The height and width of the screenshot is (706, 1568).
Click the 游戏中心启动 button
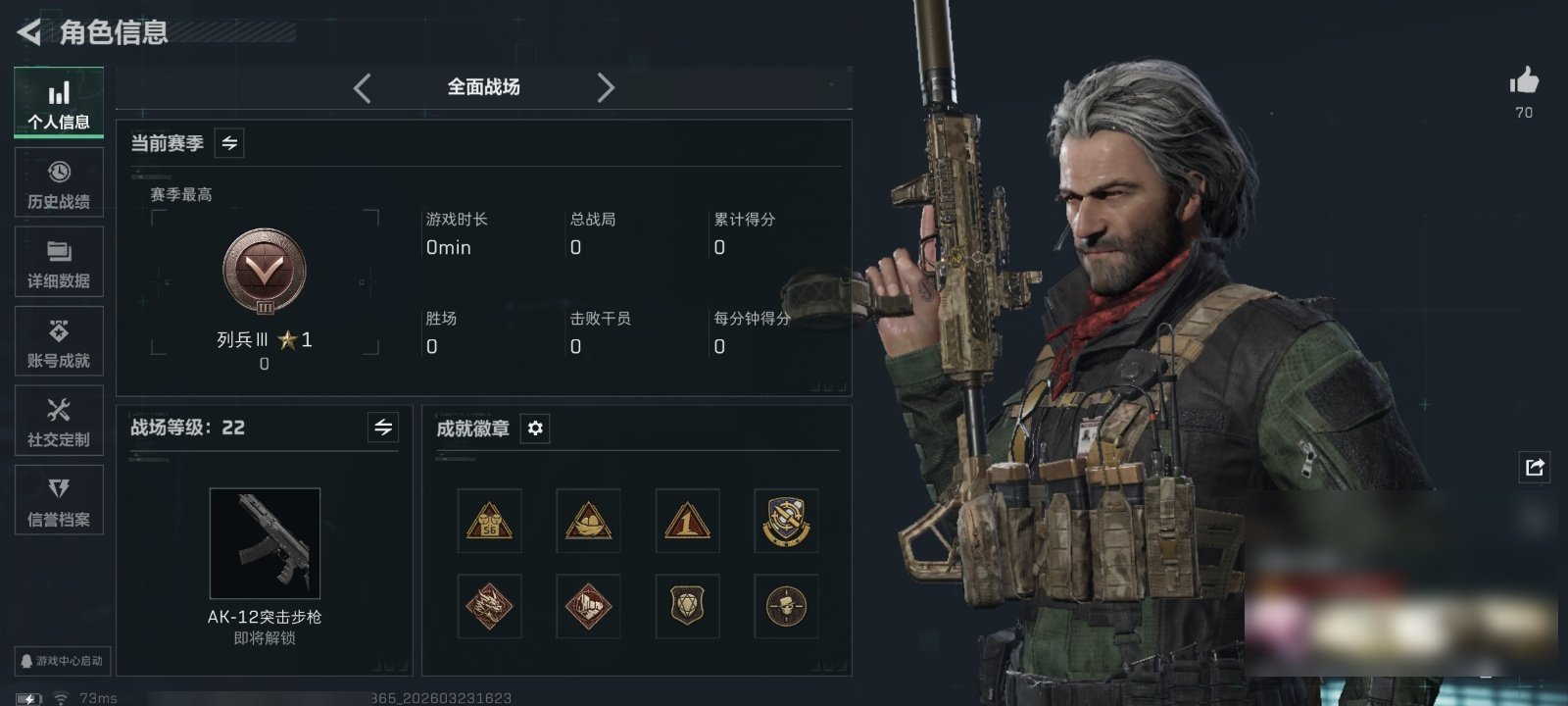(x=62, y=661)
